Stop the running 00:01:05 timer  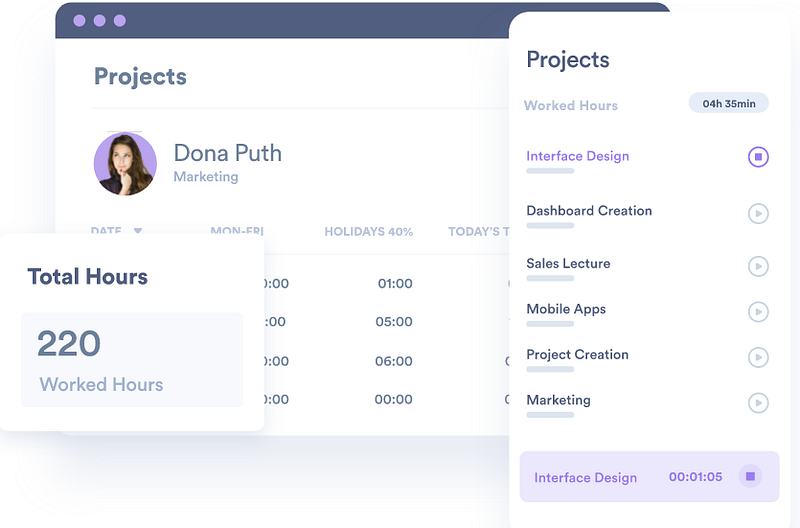(750, 477)
